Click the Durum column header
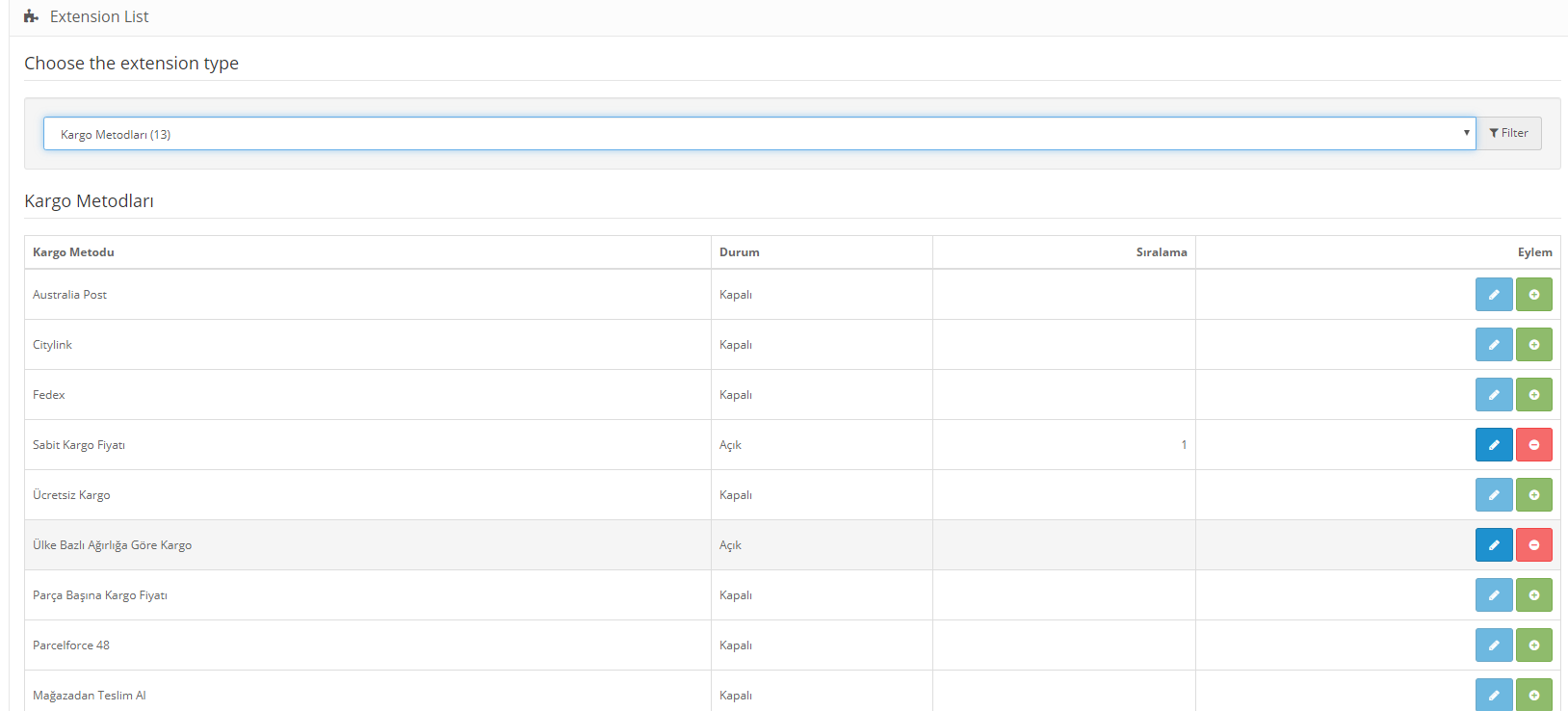1568x711 pixels. click(x=739, y=252)
